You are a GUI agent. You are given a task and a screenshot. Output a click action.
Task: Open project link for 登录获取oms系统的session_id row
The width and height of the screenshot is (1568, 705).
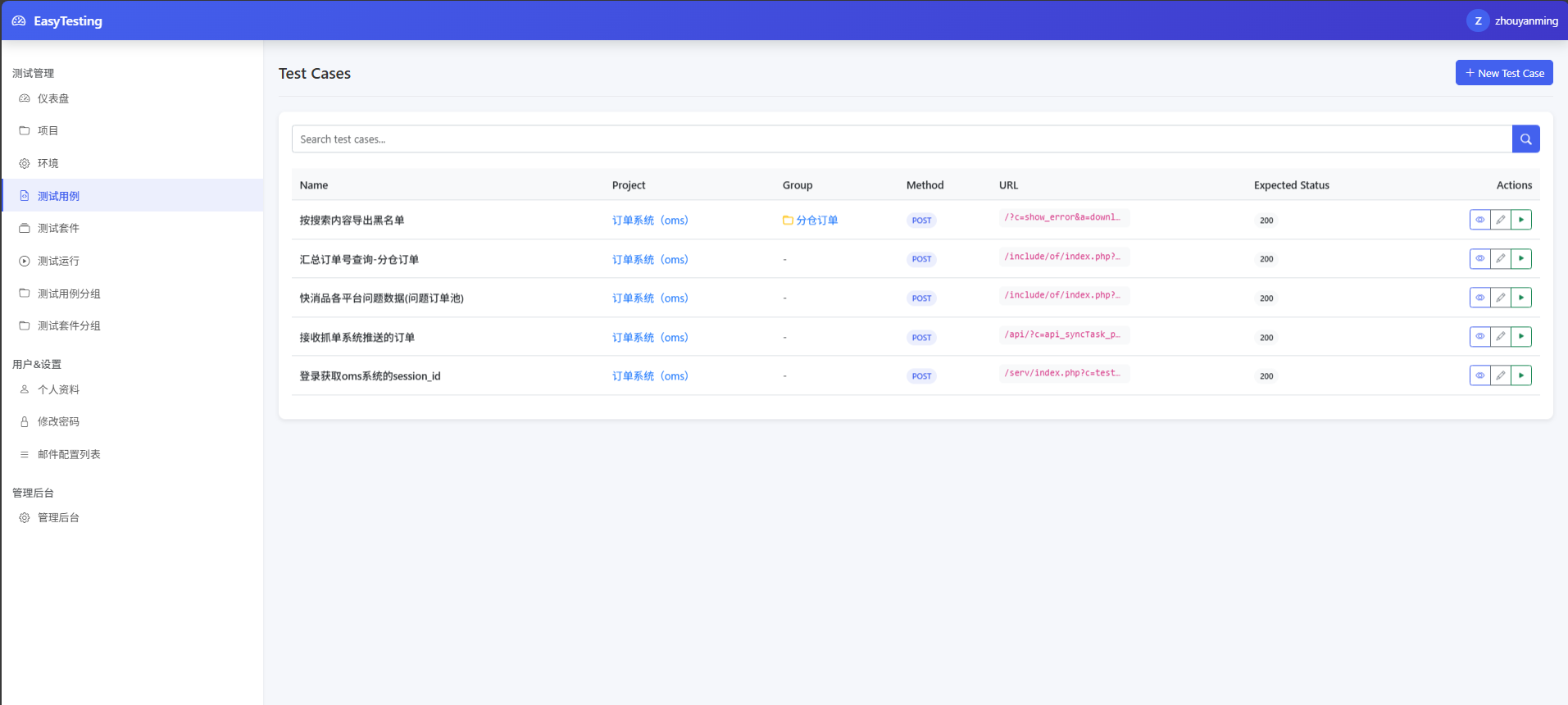pyautogui.click(x=650, y=375)
